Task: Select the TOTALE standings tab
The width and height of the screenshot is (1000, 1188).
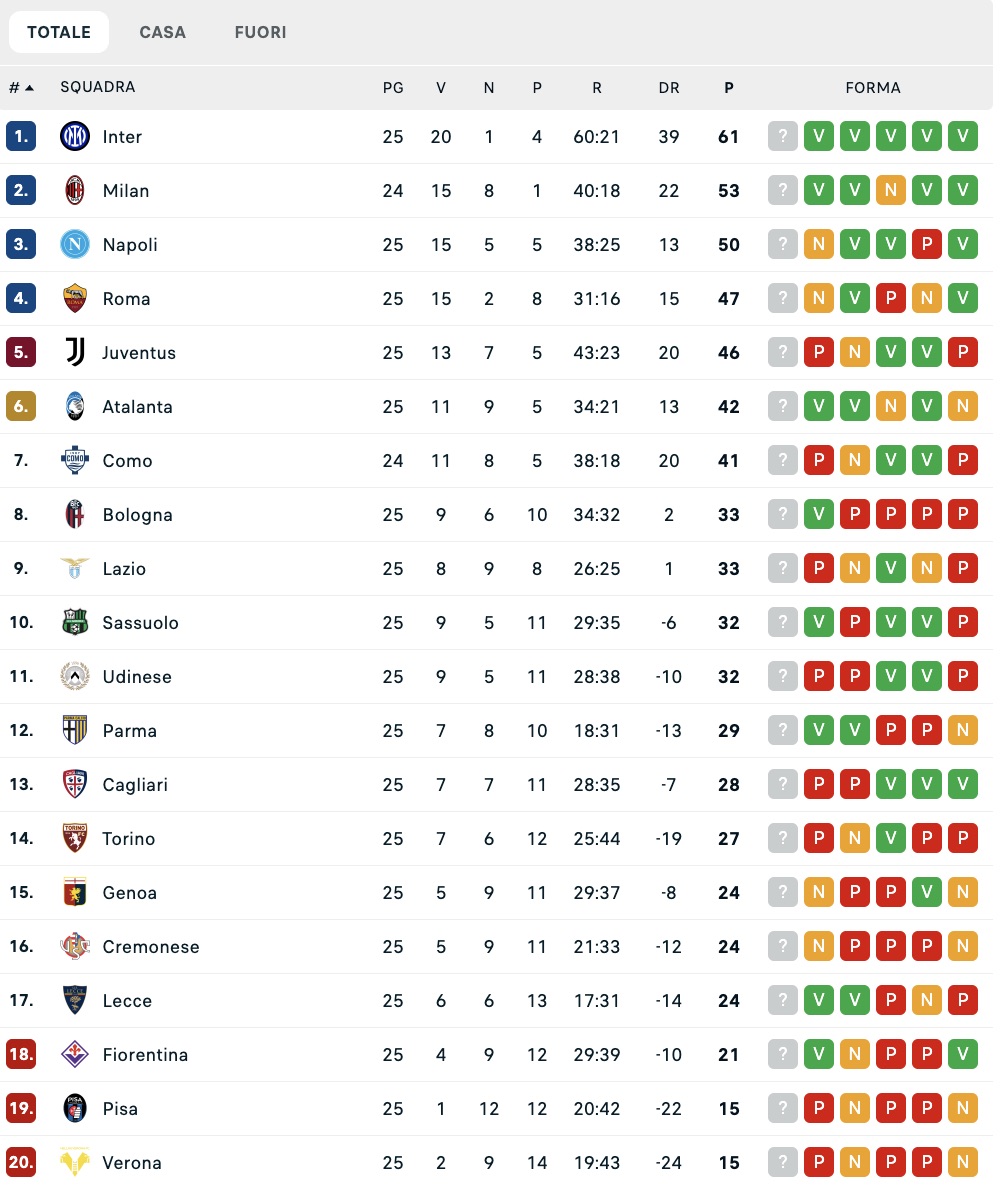Action: (x=59, y=32)
